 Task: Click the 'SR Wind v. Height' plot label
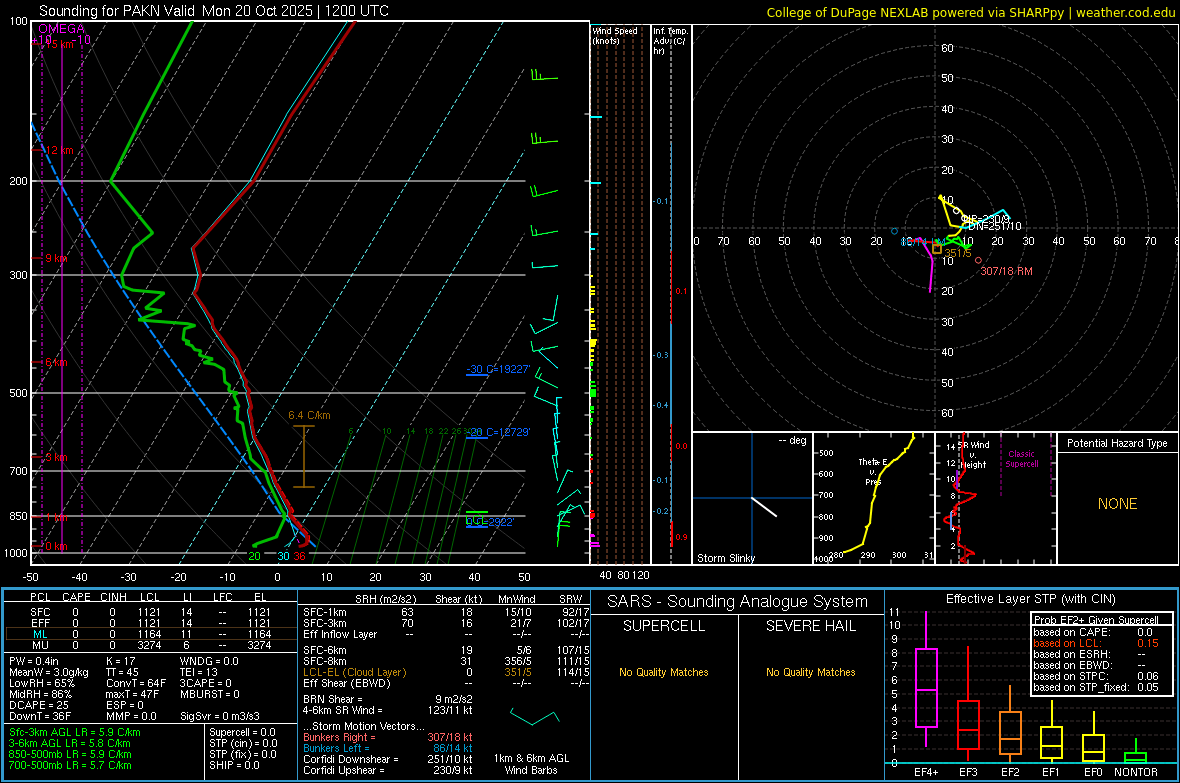[x=974, y=455]
